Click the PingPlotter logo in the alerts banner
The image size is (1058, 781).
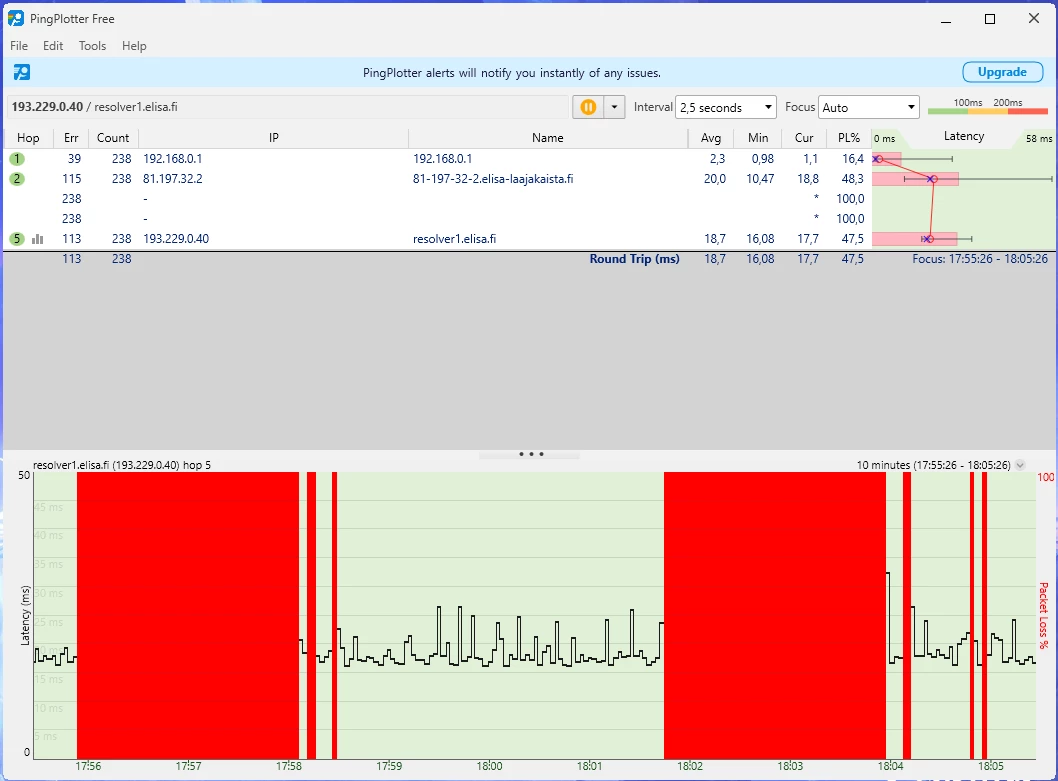click(x=22, y=72)
